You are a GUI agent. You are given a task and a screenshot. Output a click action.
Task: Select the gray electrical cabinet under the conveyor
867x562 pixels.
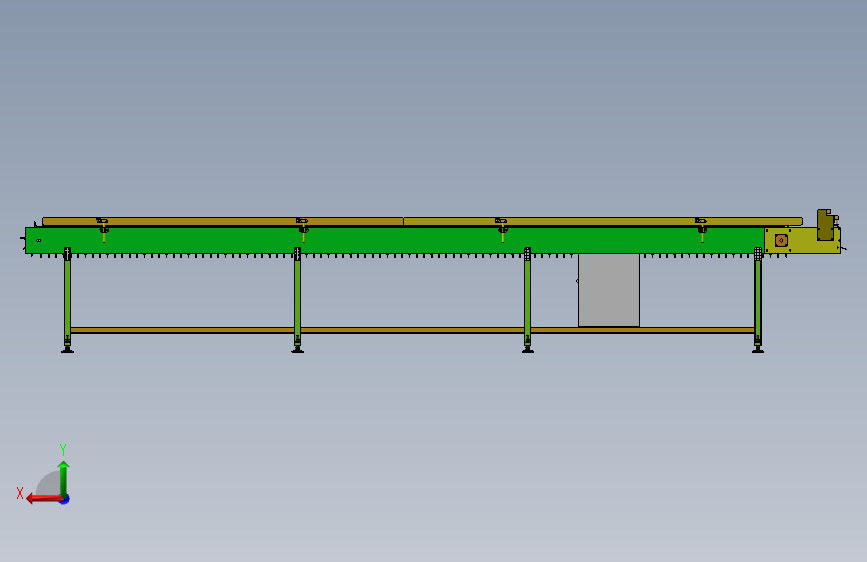(609, 290)
